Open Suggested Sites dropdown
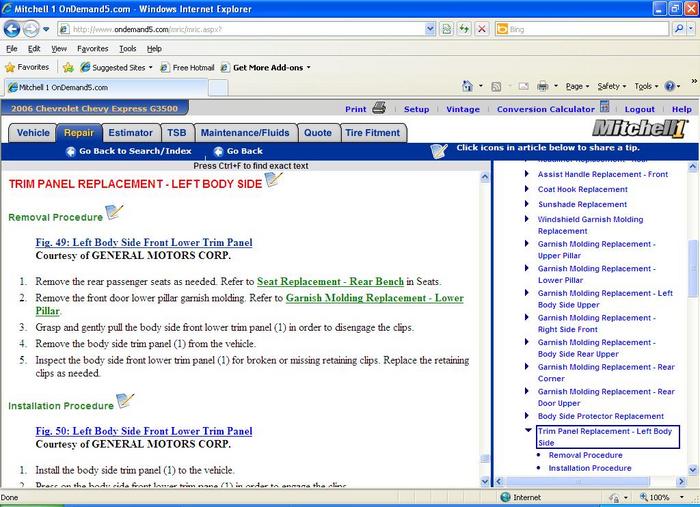 click(117, 67)
